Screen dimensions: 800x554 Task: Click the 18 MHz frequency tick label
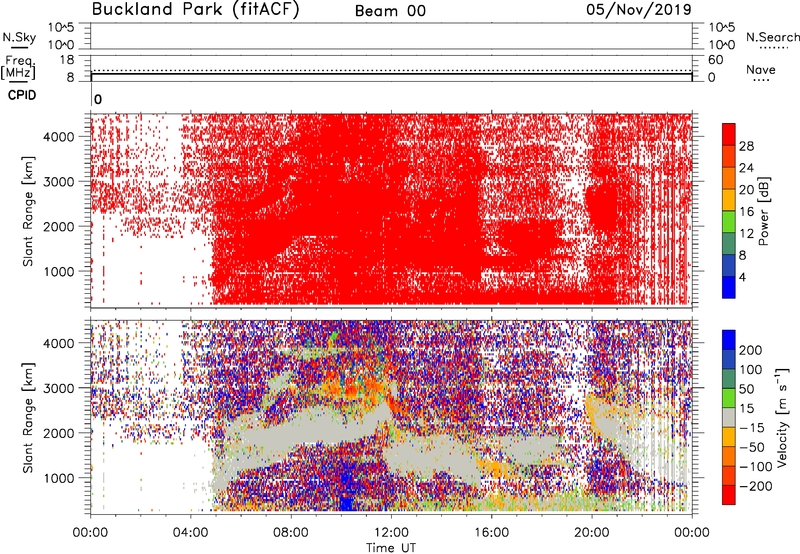point(67,60)
